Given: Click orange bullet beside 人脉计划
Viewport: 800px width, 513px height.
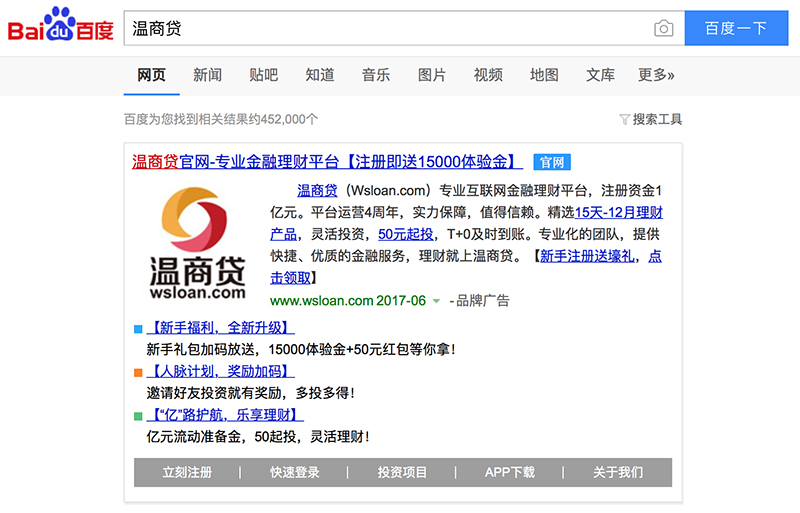Looking at the screenshot, I should pos(138,373).
